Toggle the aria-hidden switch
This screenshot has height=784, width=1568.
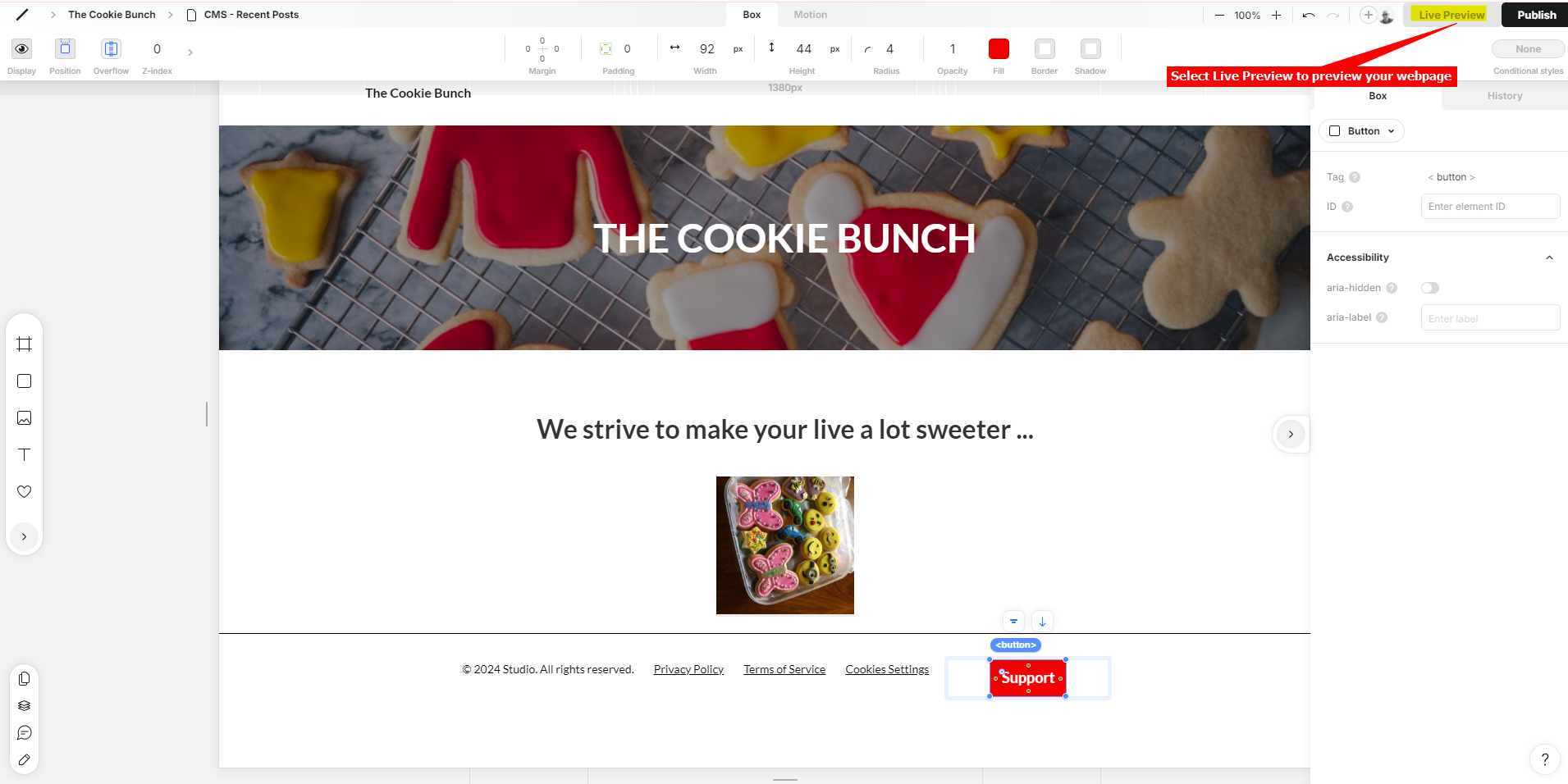[1430, 288]
